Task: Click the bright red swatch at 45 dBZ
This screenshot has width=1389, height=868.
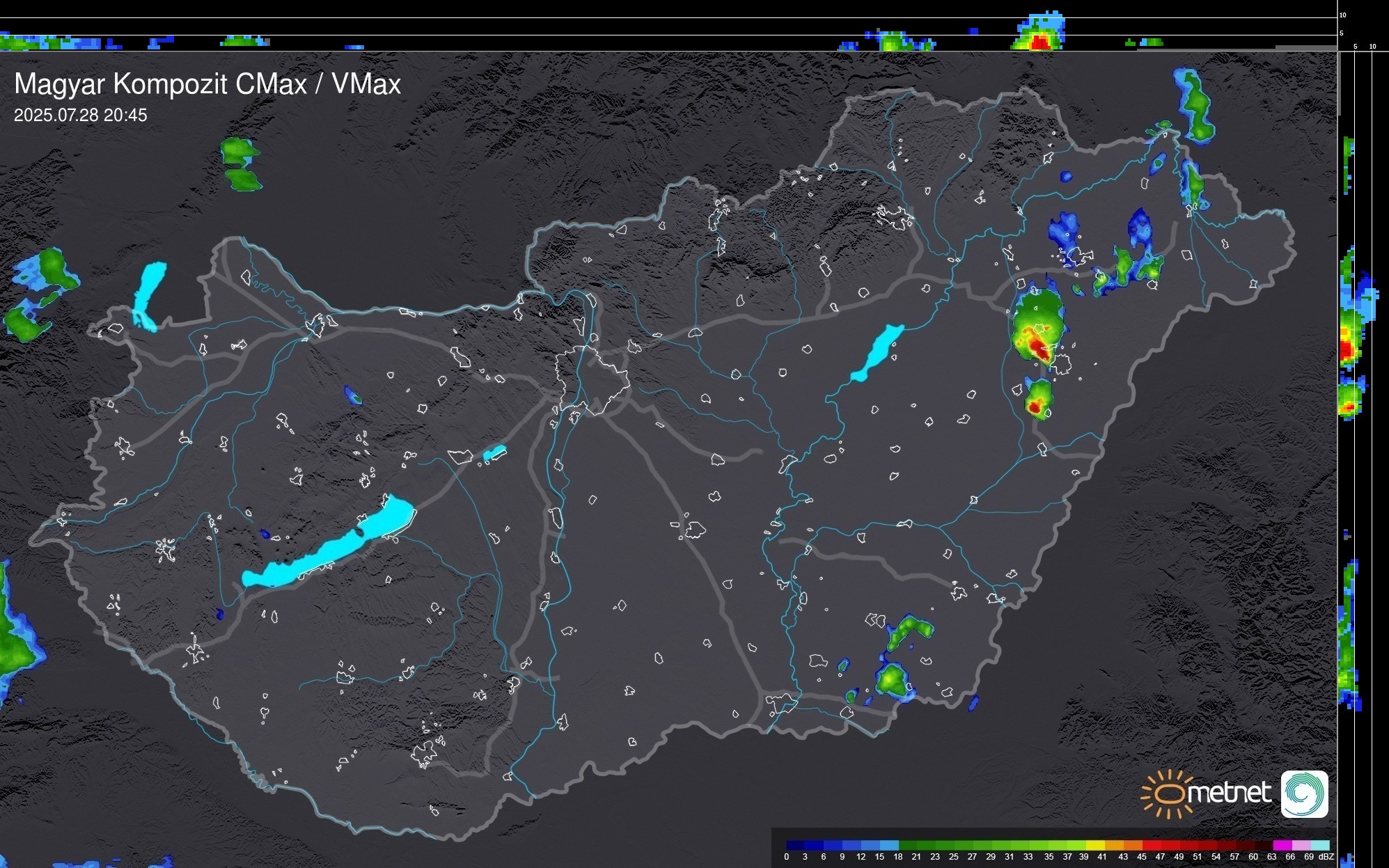Action: click(x=1151, y=845)
